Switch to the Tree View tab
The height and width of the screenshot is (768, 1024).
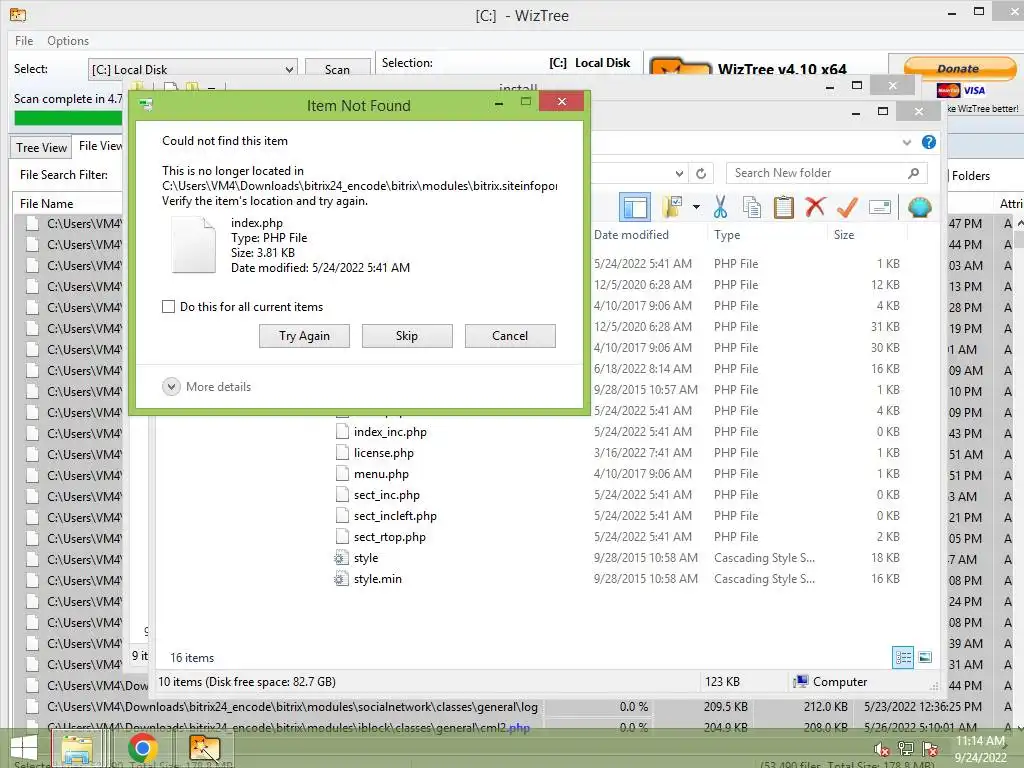click(42, 148)
